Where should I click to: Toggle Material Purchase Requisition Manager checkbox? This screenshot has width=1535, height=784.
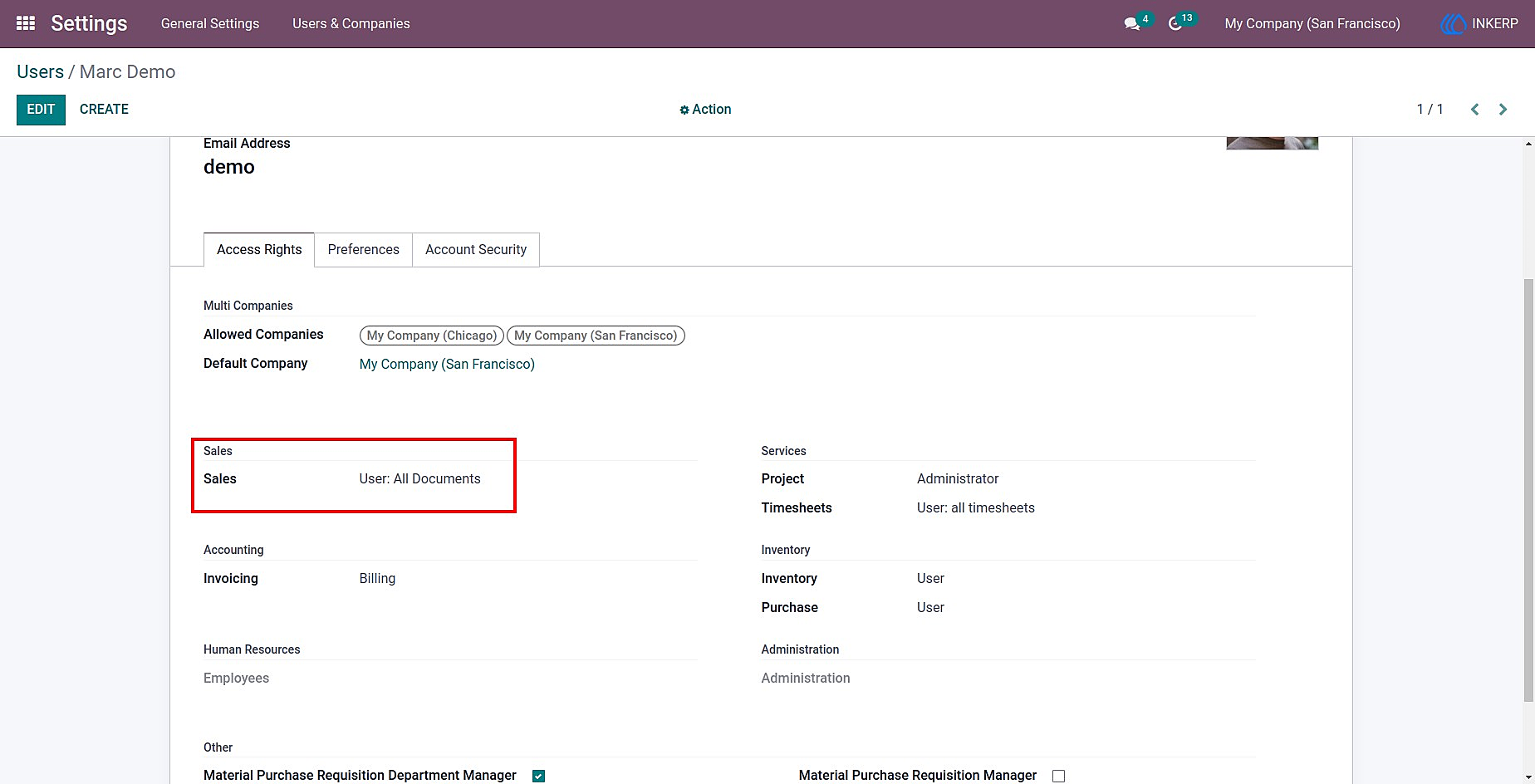coord(1058,776)
